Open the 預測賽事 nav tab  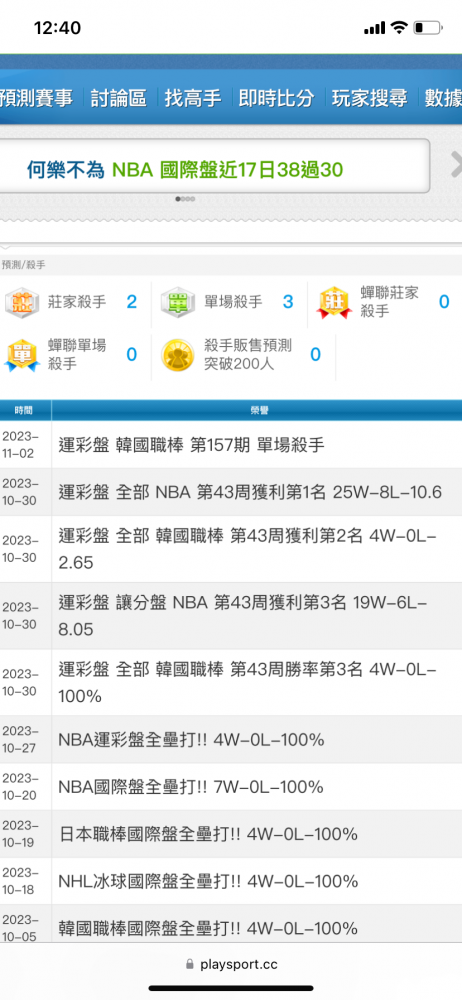point(36,98)
